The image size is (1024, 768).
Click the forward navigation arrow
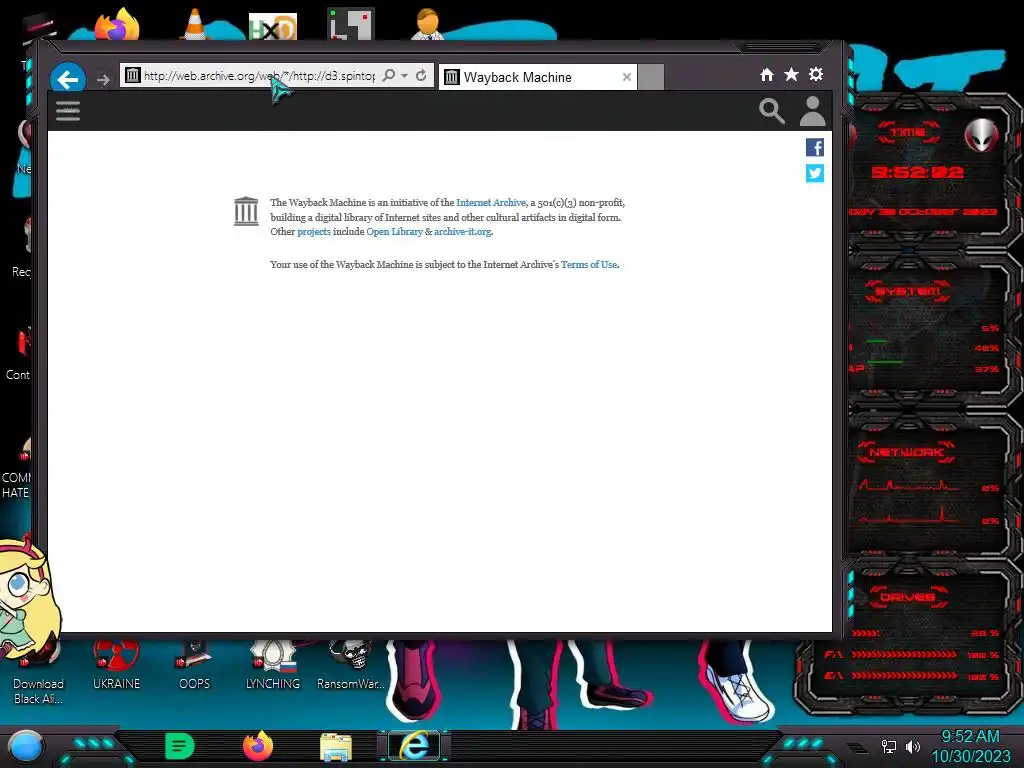[x=103, y=80]
